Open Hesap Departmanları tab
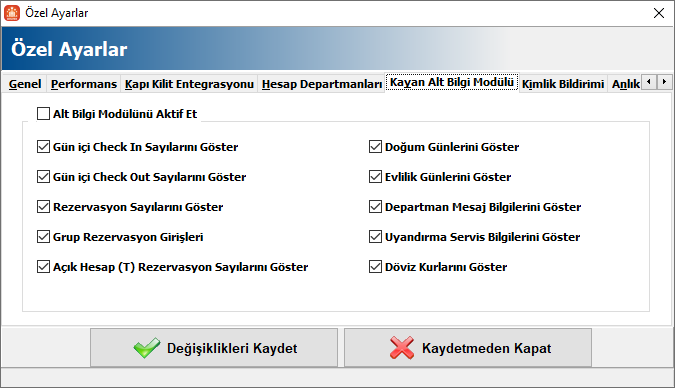675x388 pixels. (322, 84)
